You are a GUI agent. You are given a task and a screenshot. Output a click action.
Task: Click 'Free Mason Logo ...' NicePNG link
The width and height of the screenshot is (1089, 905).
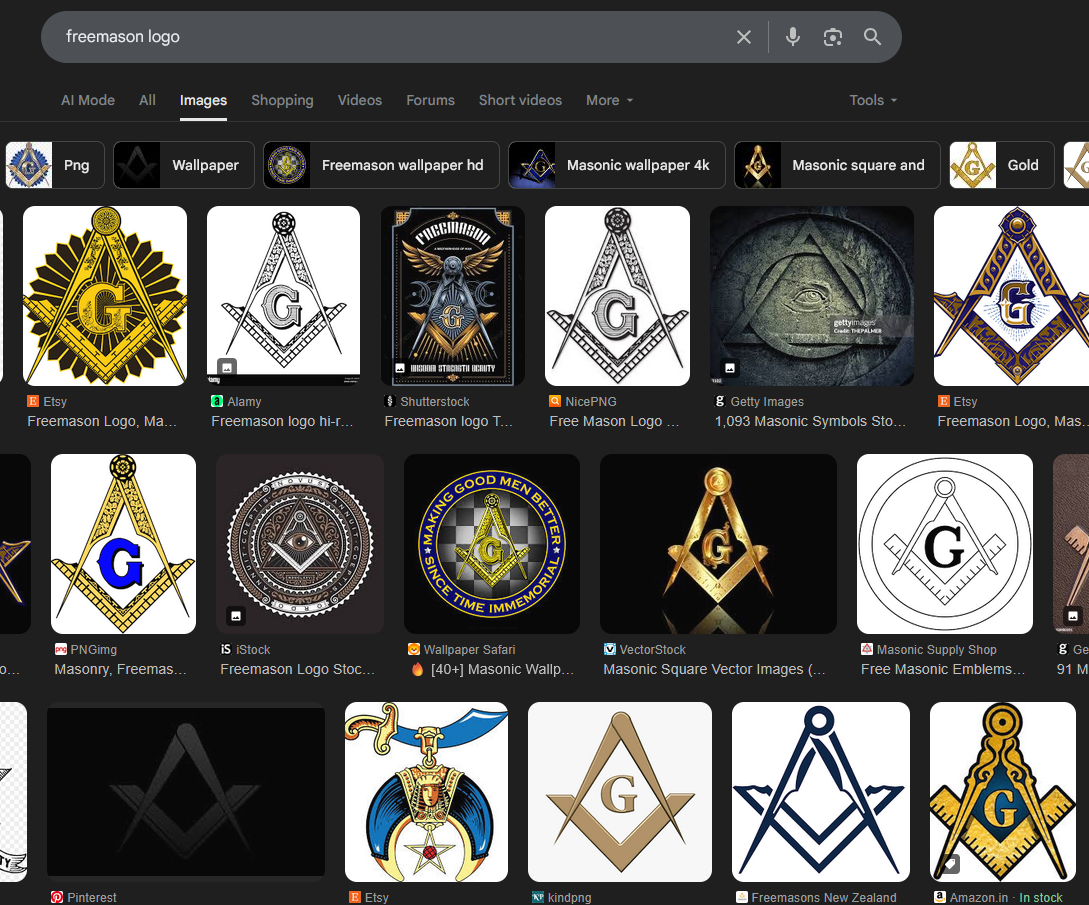coord(614,421)
